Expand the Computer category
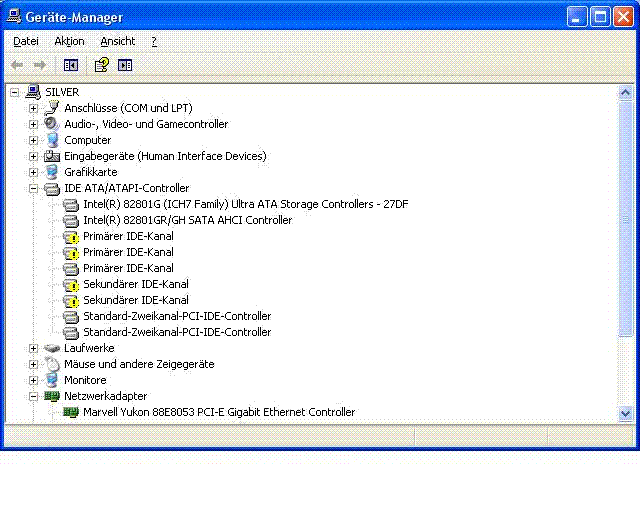 (33, 140)
